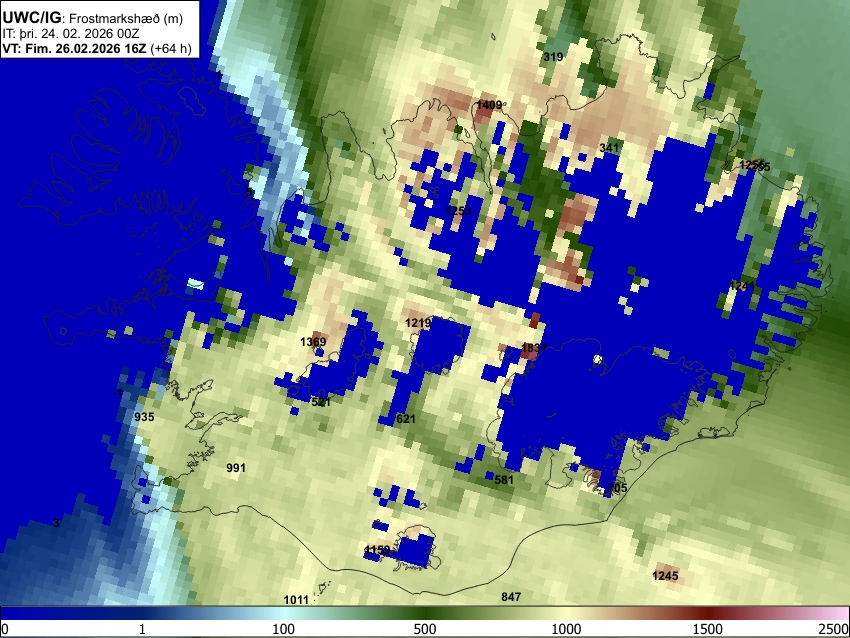Click the map value 581
This screenshot has height=638, width=850.
tap(504, 480)
